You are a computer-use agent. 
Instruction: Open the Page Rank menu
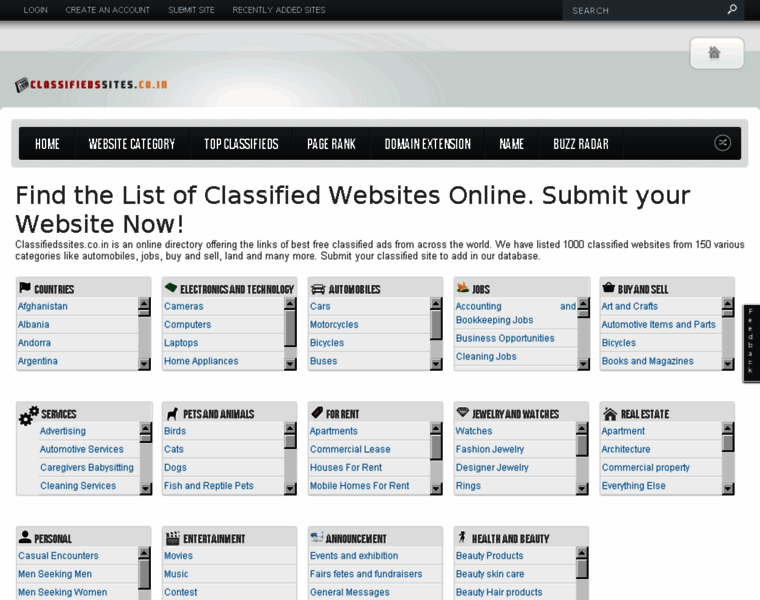click(x=331, y=143)
